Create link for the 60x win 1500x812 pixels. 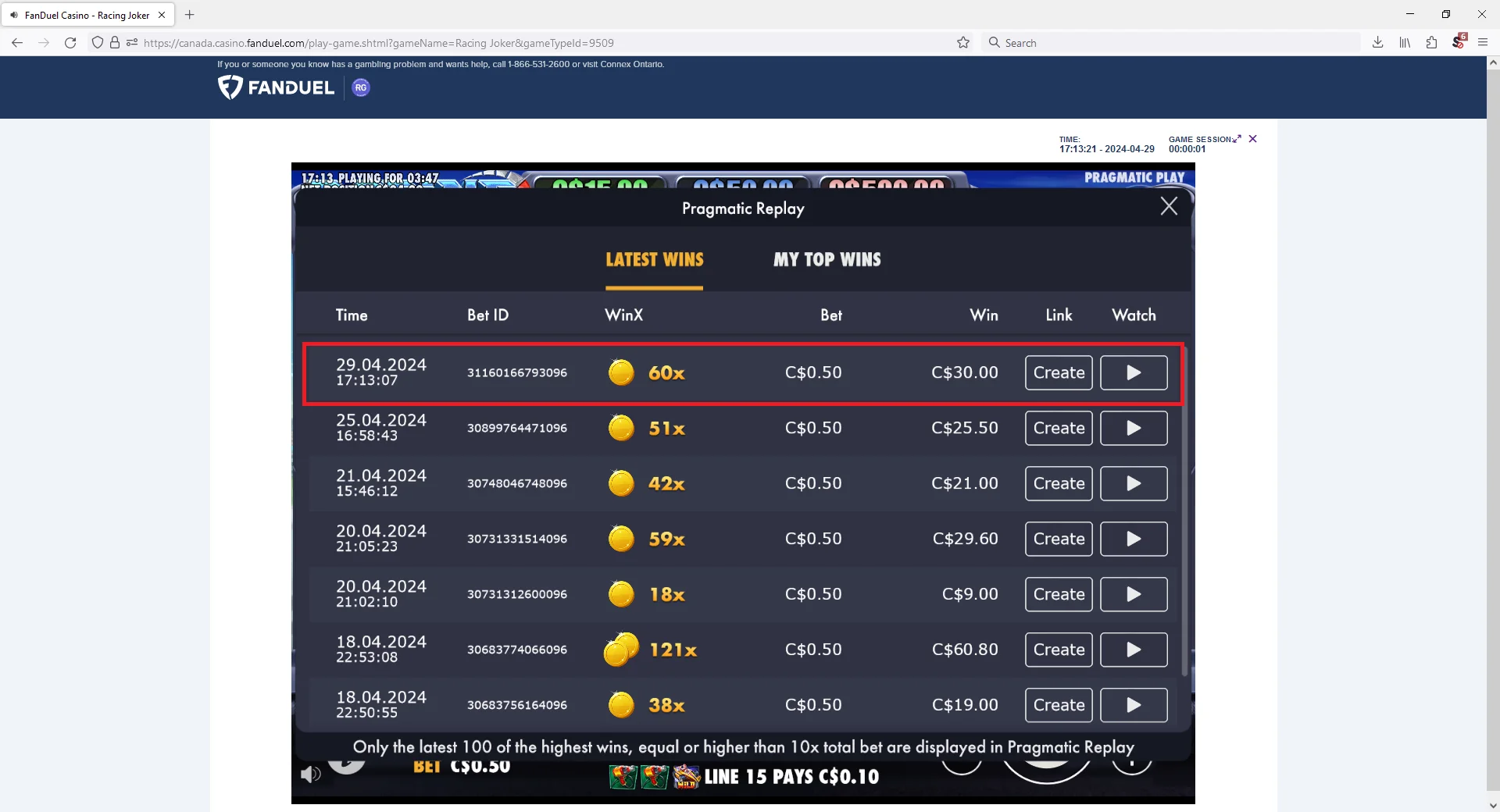[x=1059, y=372]
